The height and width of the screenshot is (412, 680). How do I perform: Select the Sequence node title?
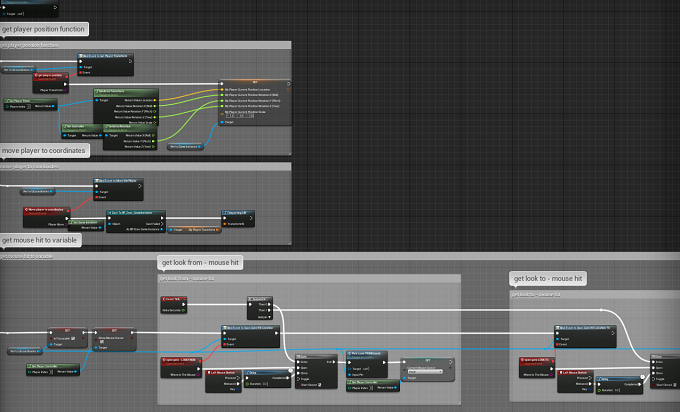click(260, 299)
